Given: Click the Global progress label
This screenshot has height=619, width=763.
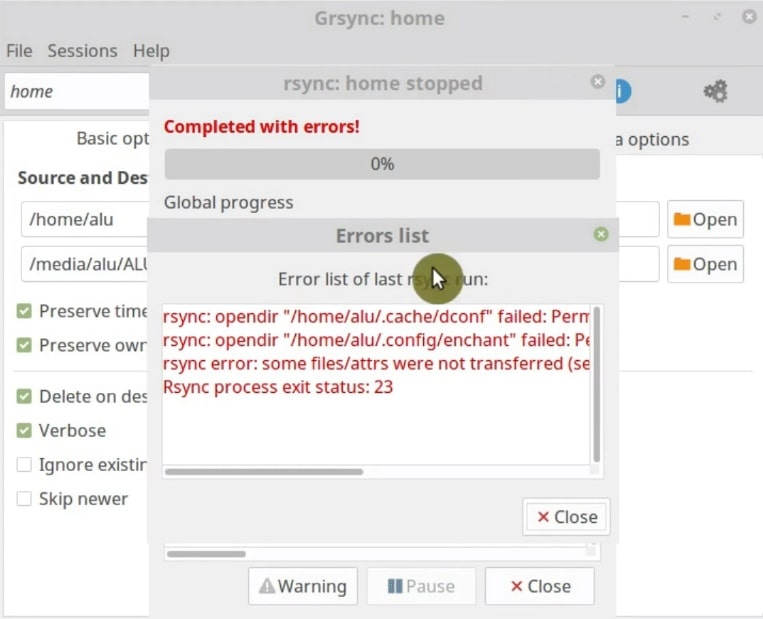Looking at the screenshot, I should click(229, 202).
